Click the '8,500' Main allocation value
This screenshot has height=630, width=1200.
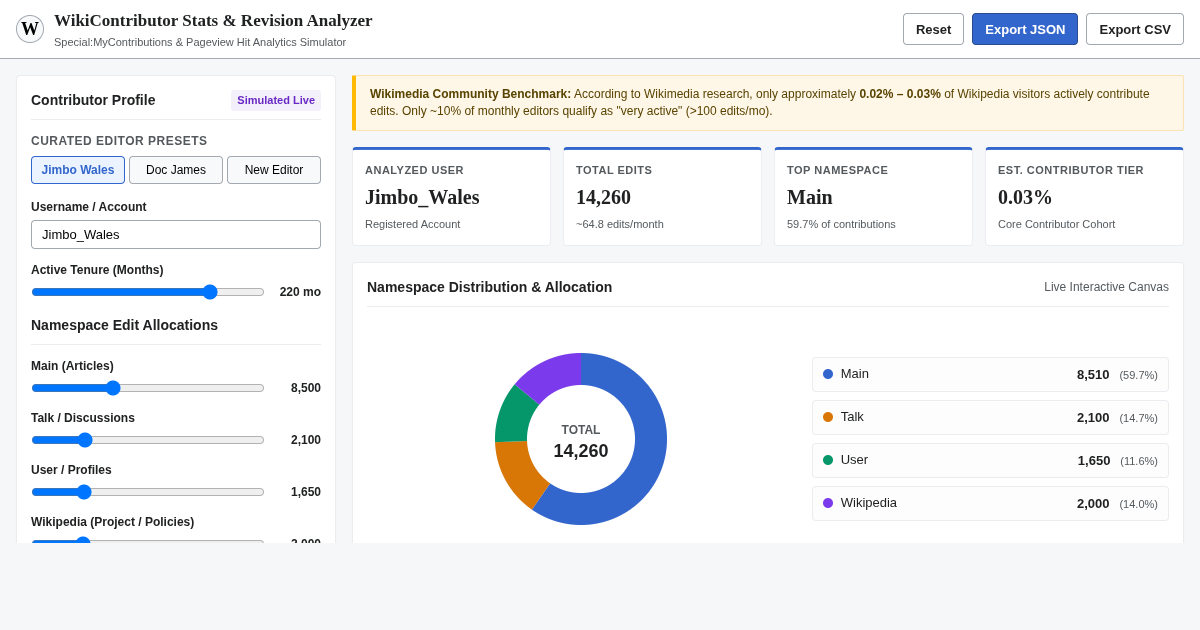point(306,388)
